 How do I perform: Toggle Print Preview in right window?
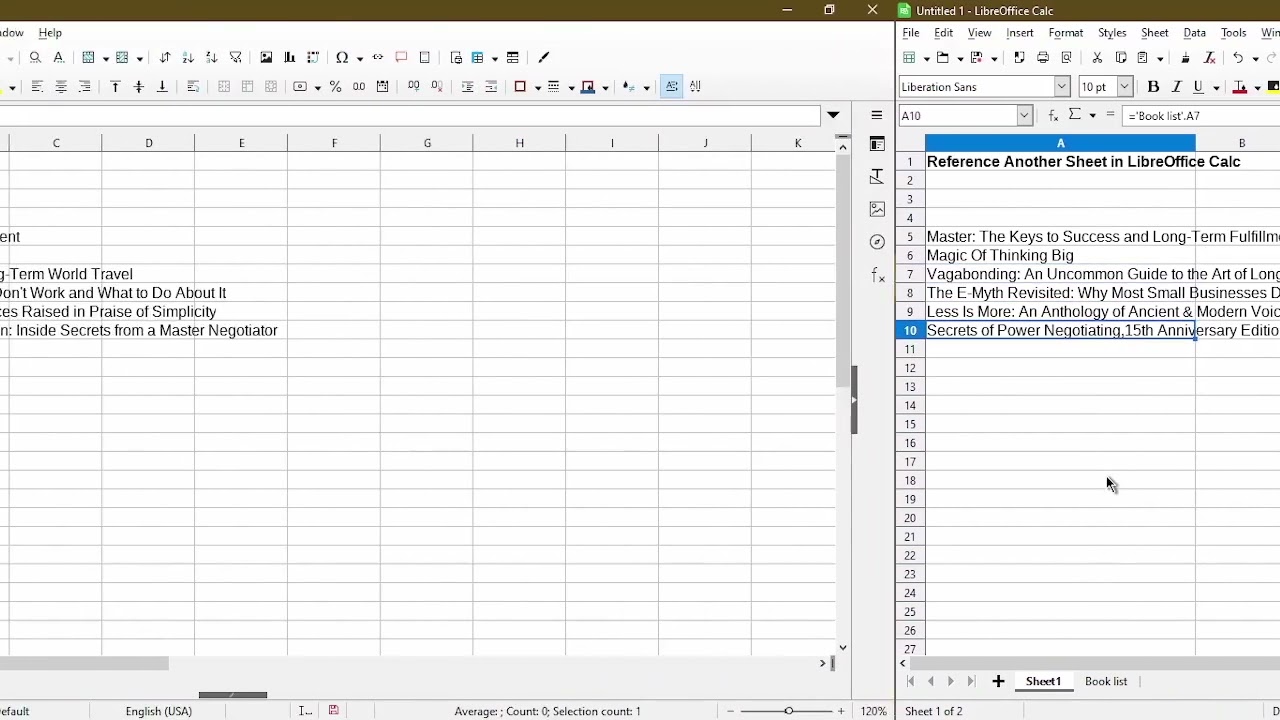pos(1066,58)
